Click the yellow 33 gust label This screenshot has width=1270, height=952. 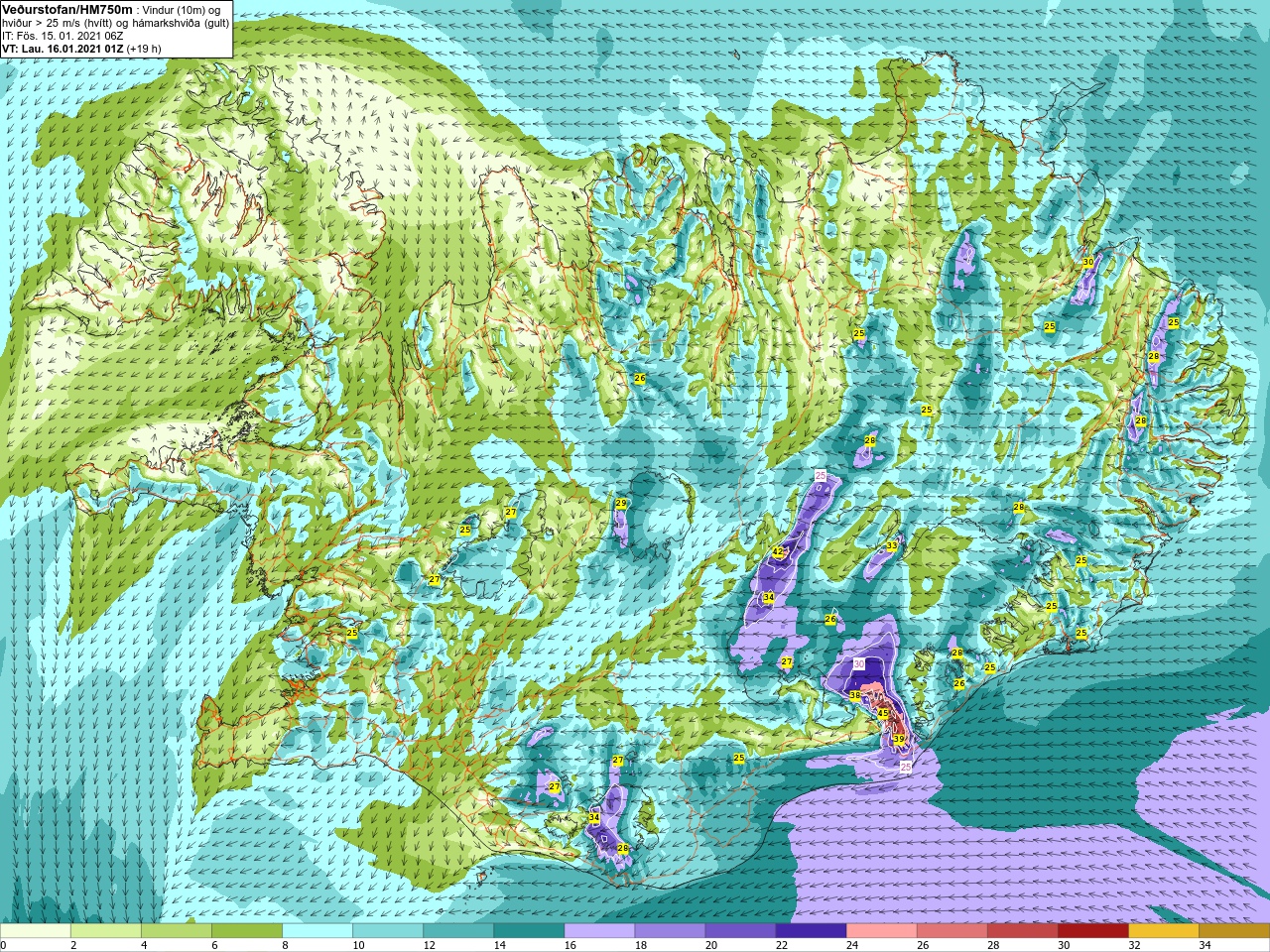click(x=892, y=546)
